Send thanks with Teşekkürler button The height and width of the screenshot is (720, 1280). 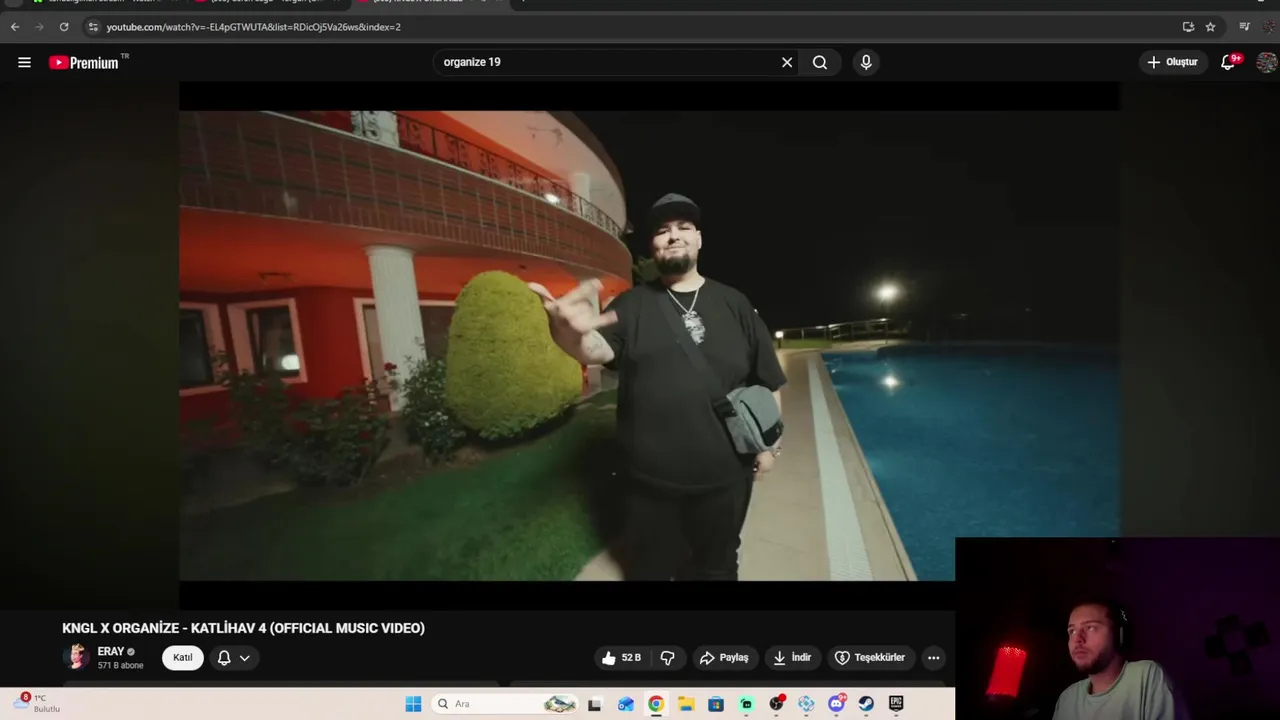pos(870,657)
